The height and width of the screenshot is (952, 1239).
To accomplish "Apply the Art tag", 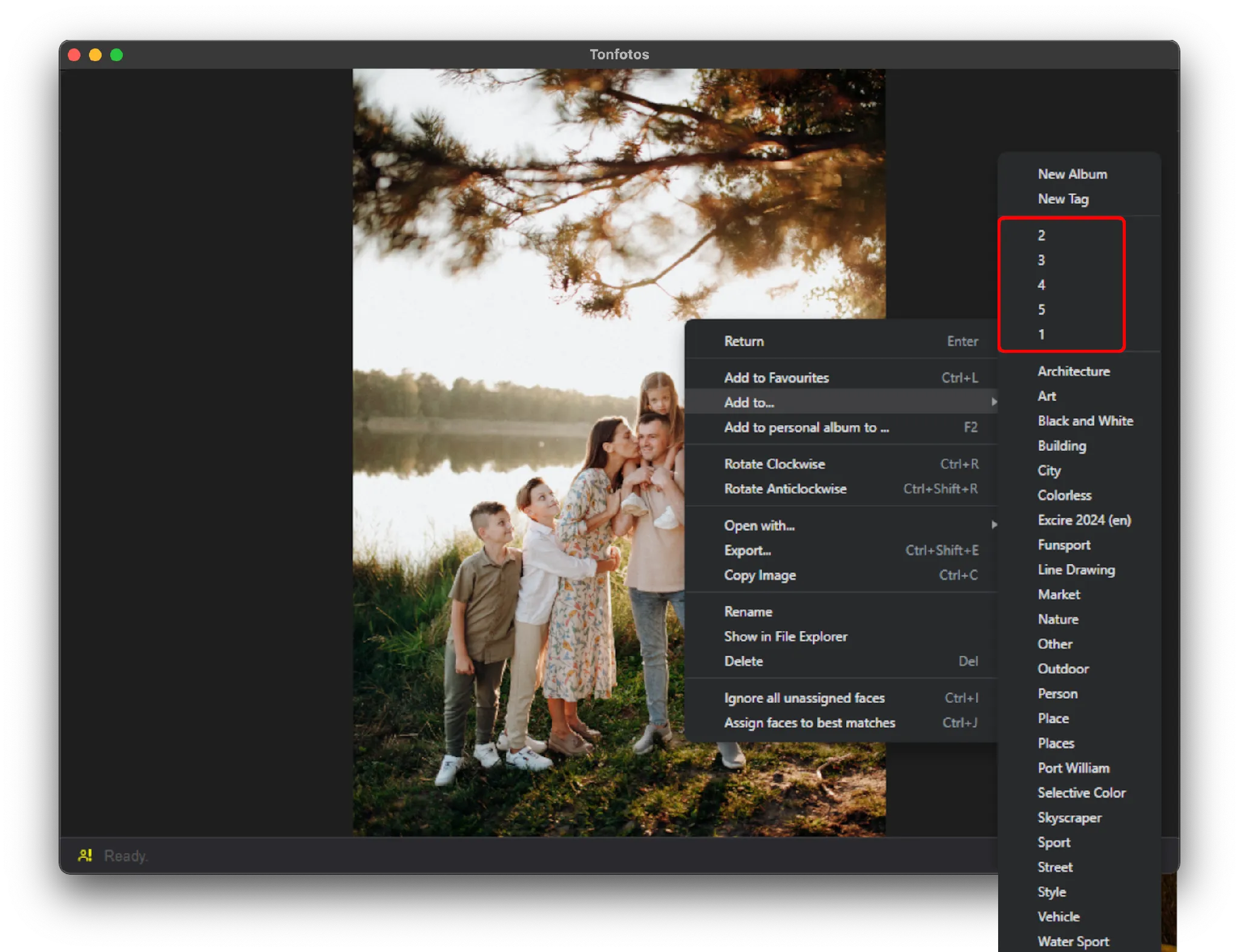I will [x=1079, y=396].
